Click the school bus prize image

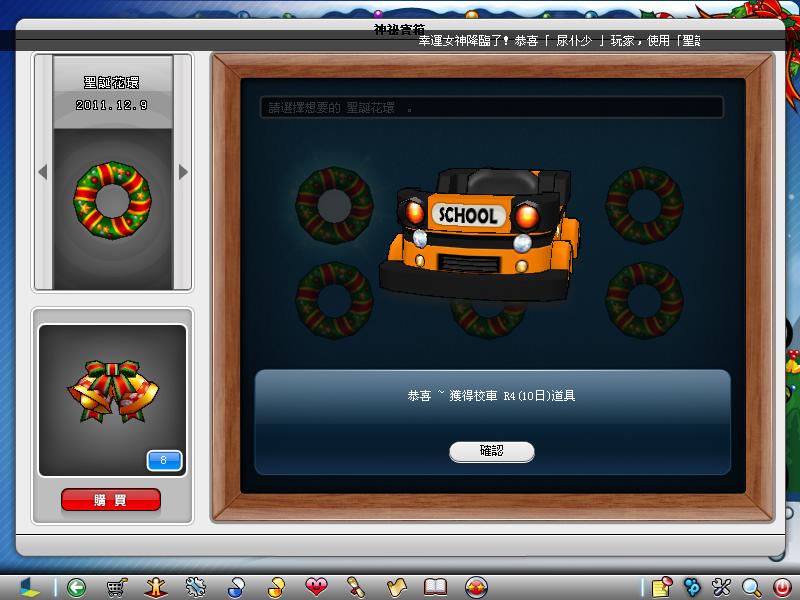(479, 234)
